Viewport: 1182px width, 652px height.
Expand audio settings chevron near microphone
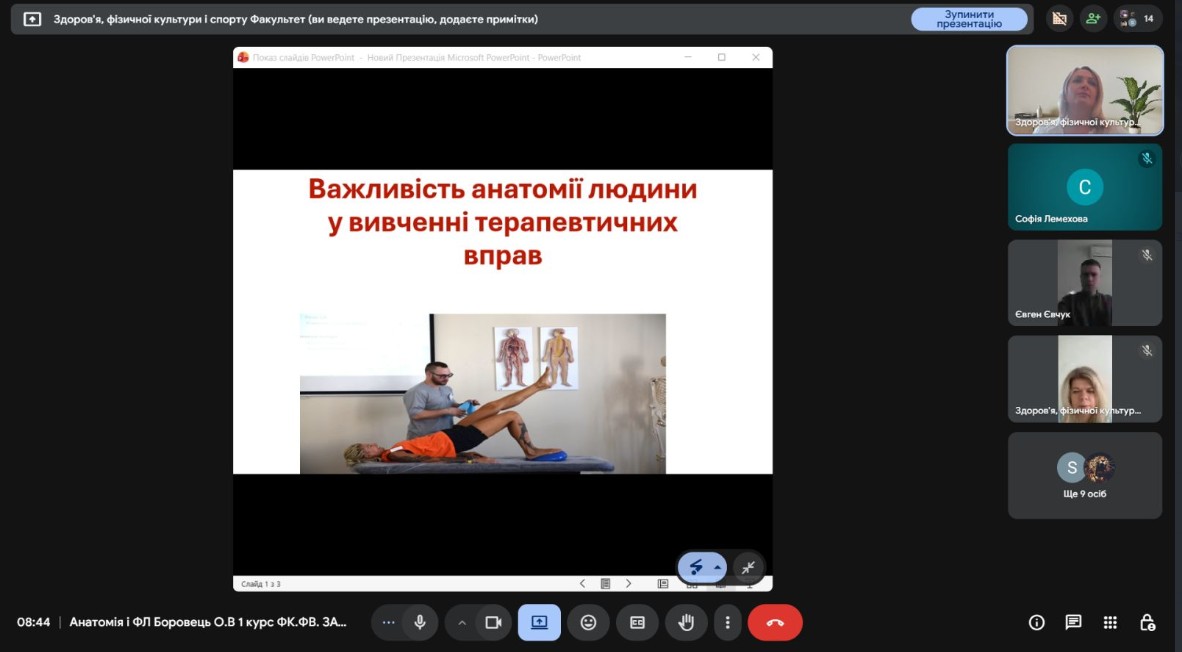click(462, 622)
